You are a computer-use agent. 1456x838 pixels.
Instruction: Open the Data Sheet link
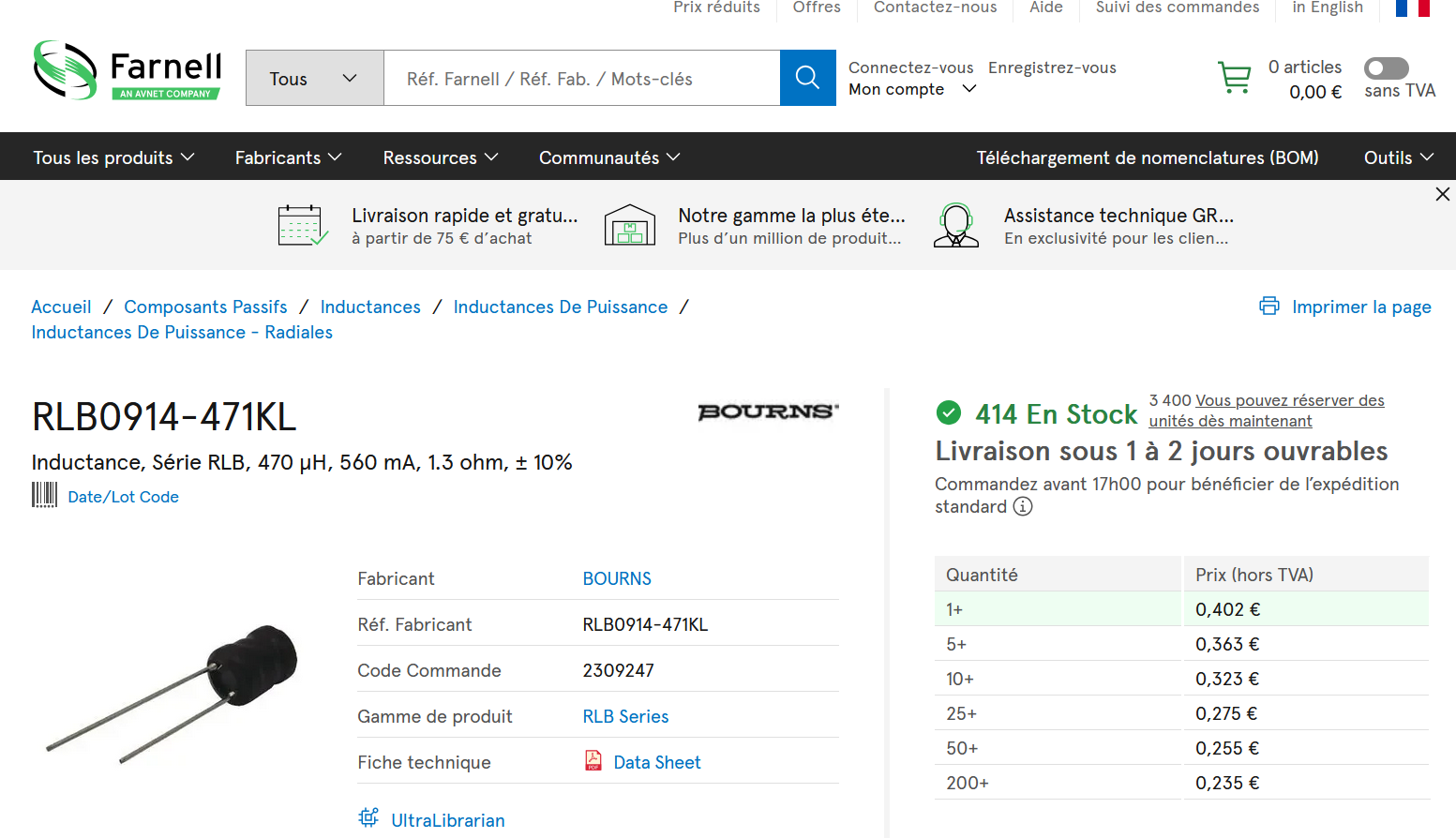click(656, 762)
